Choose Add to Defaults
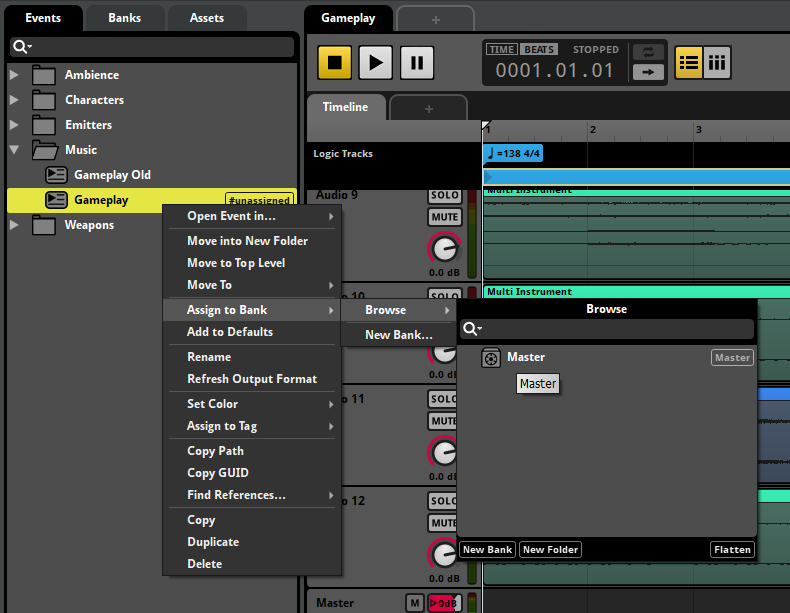The height and width of the screenshot is (613, 790). (x=252, y=332)
